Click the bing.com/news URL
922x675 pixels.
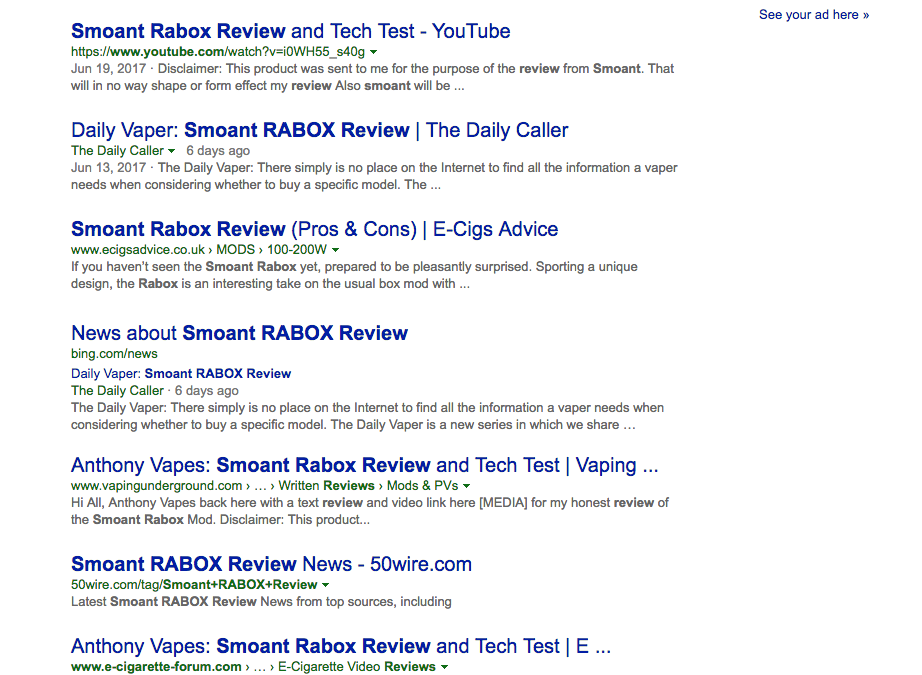click(x=114, y=354)
